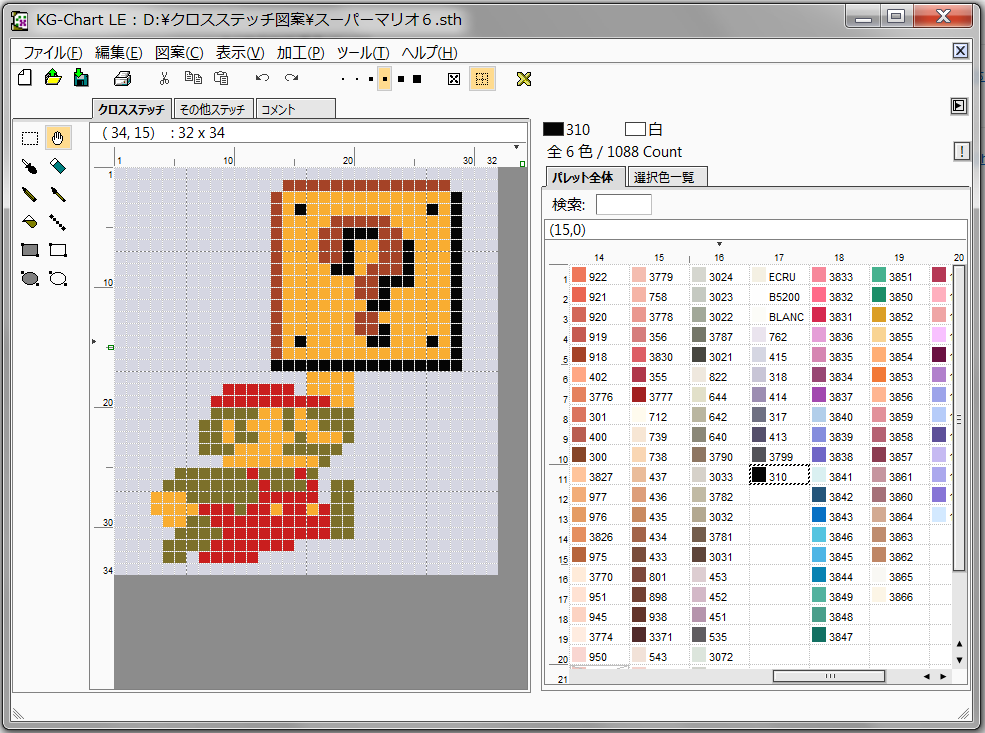The image size is (985, 733).
Task: Select the 3371 palette entry
Action: [658, 636]
